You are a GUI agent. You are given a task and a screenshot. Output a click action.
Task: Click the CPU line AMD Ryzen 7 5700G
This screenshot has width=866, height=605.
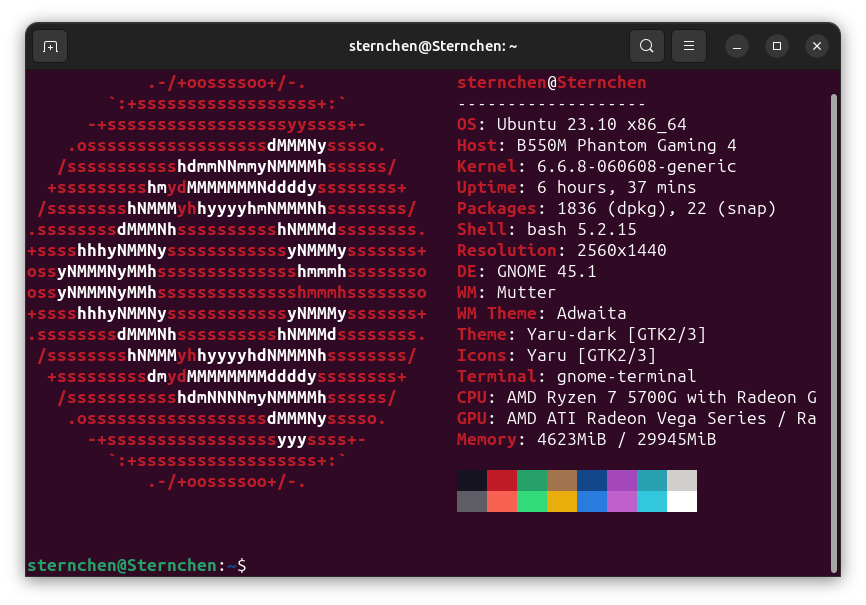(637, 397)
